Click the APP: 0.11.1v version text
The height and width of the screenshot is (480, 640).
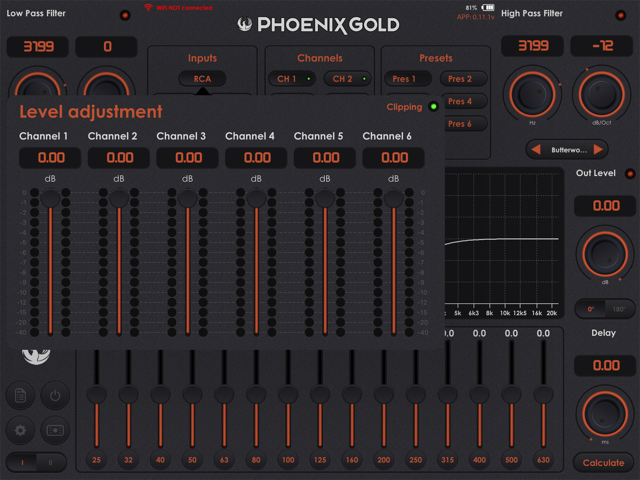[476, 17]
